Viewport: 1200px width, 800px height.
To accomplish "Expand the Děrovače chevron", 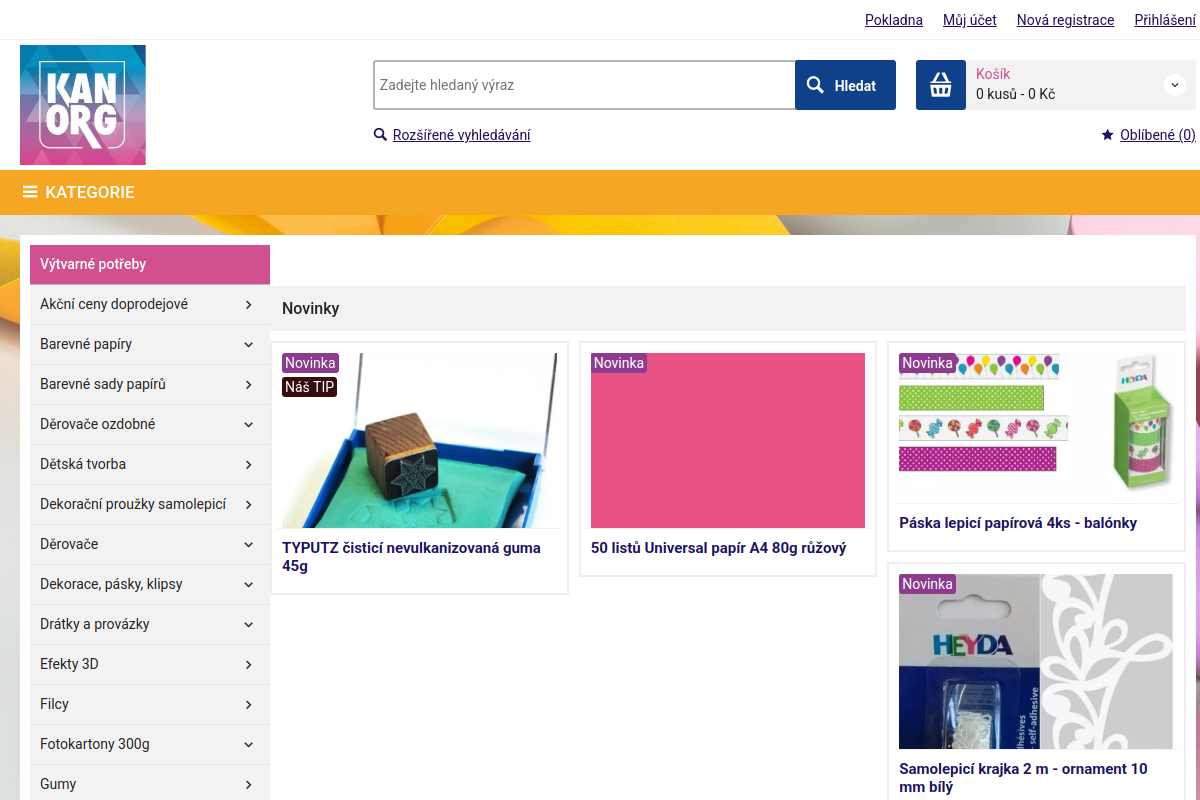I will tap(249, 544).
